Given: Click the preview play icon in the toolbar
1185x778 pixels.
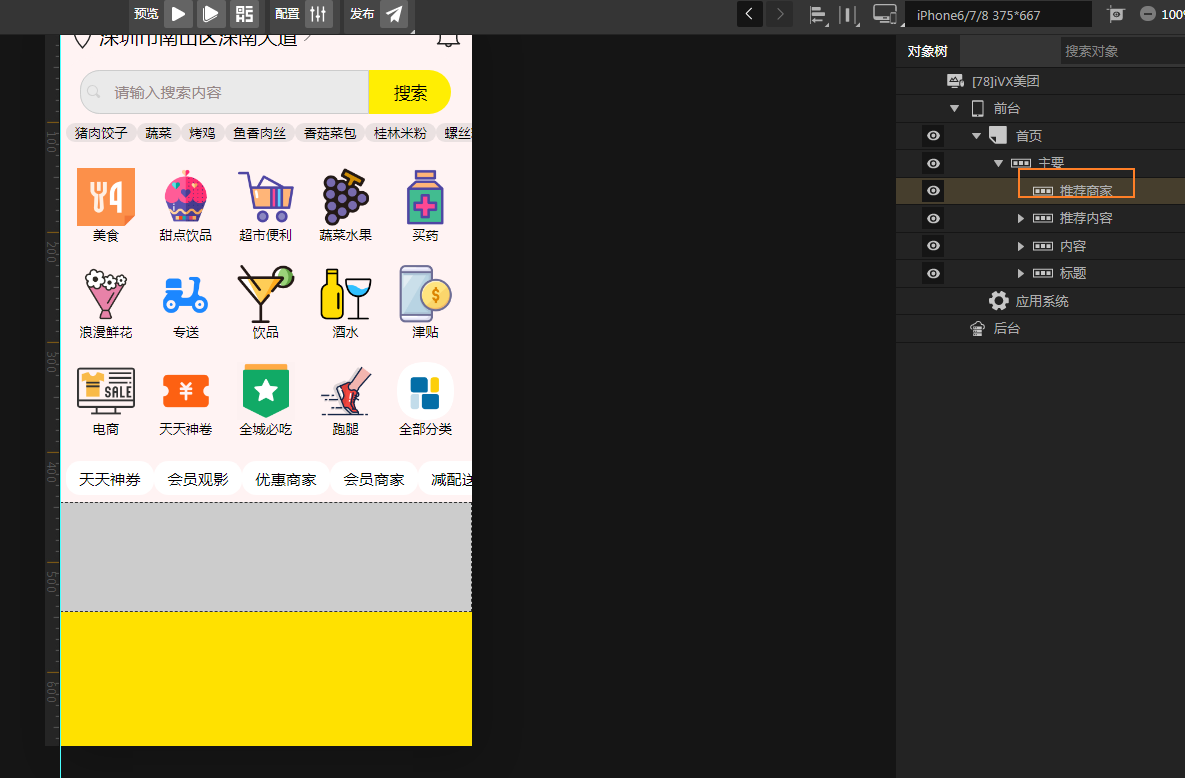Looking at the screenshot, I should point(178,15).
